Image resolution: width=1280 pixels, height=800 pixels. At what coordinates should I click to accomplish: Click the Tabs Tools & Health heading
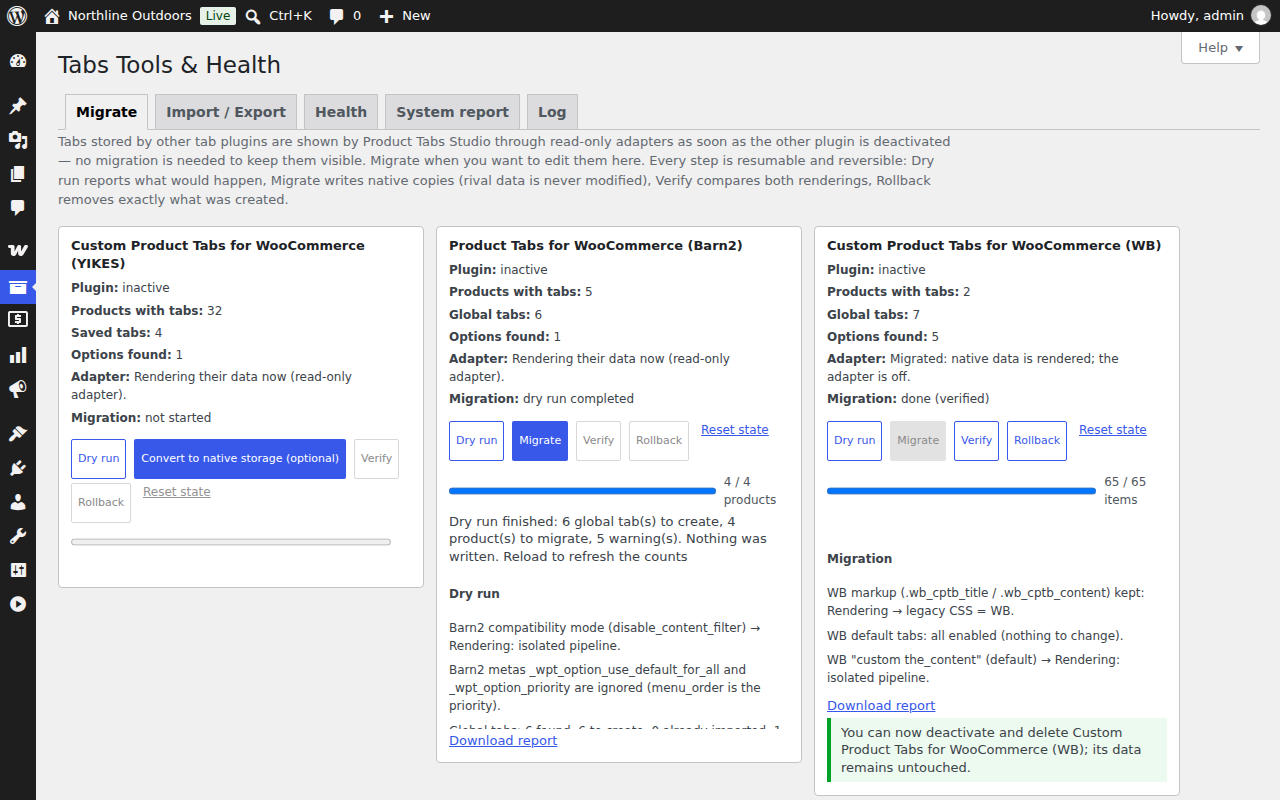(x=169, y=65)
